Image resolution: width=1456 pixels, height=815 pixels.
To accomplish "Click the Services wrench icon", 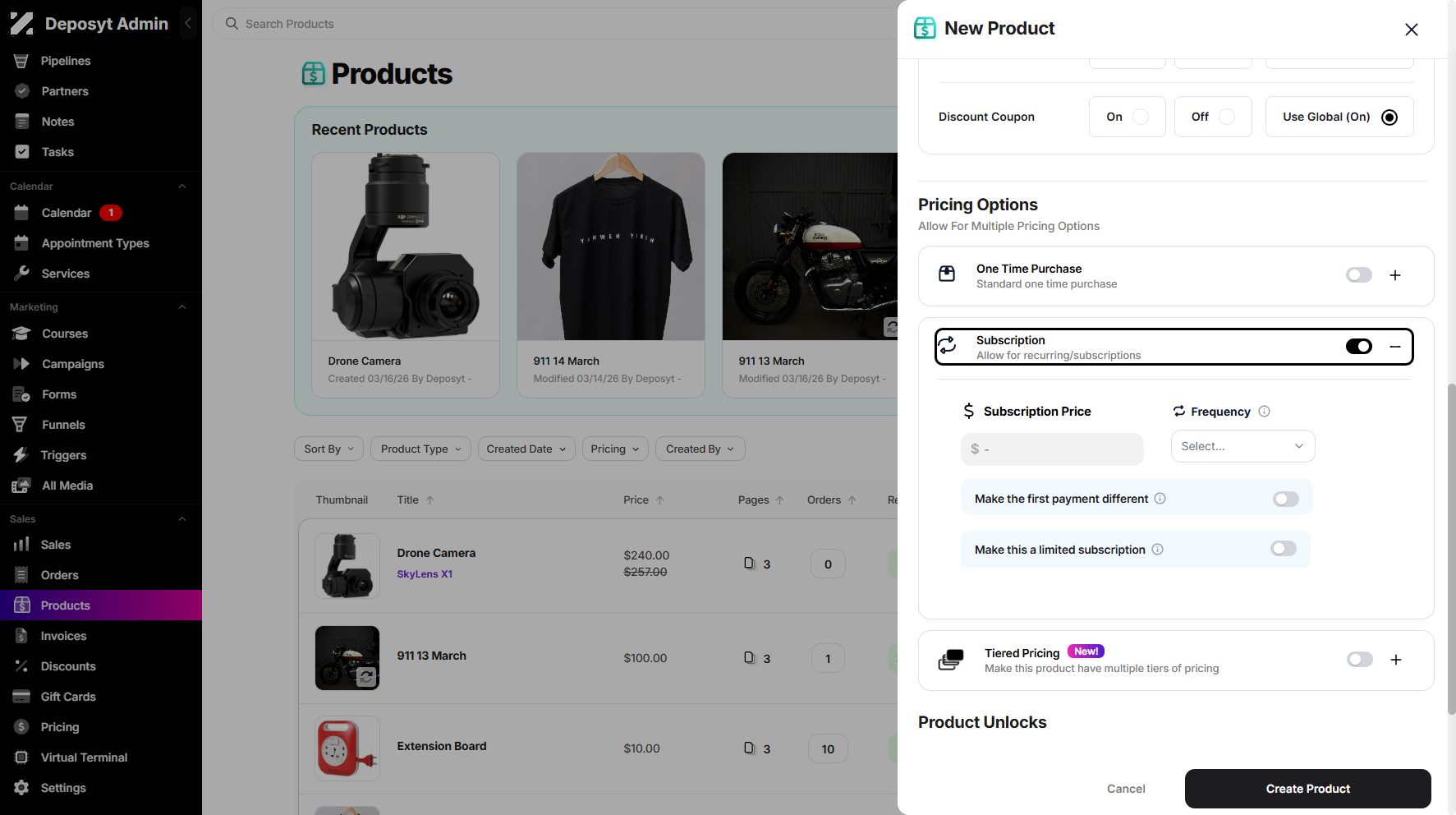I will click(22, 274).
